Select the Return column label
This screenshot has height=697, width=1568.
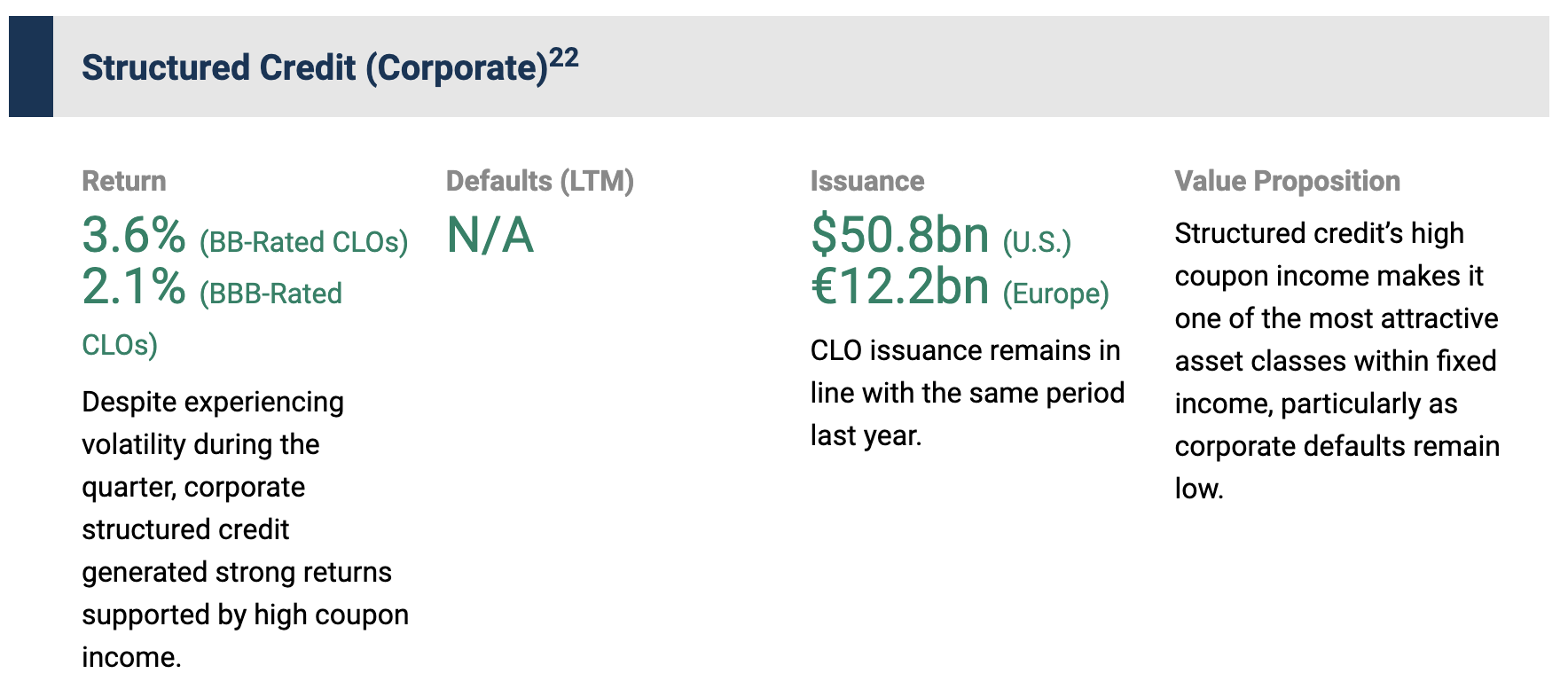tap(123, 181)
